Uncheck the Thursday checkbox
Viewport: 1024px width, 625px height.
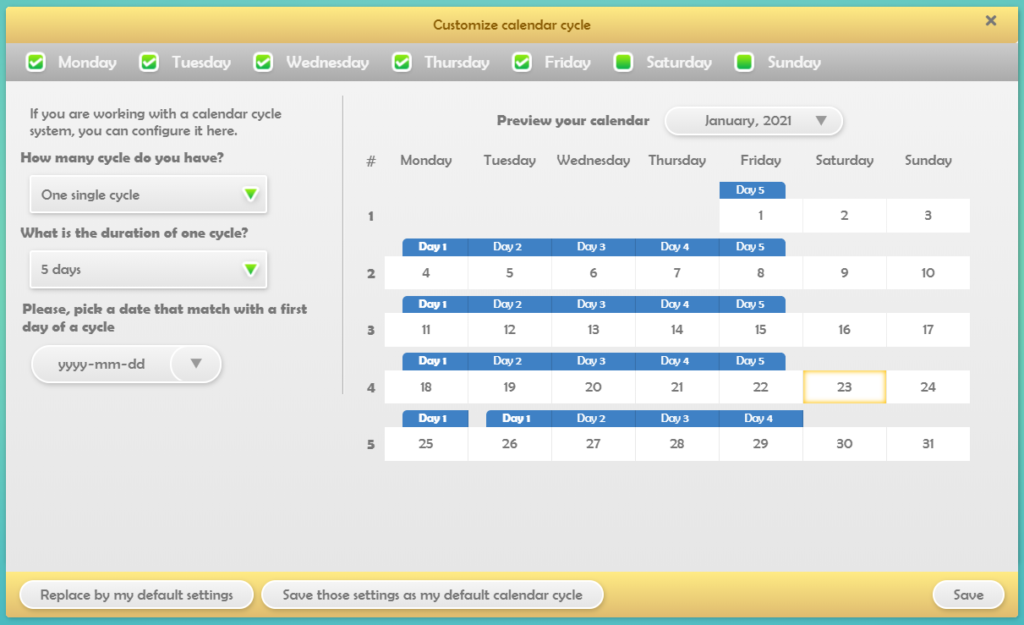[x=402, y=63]
